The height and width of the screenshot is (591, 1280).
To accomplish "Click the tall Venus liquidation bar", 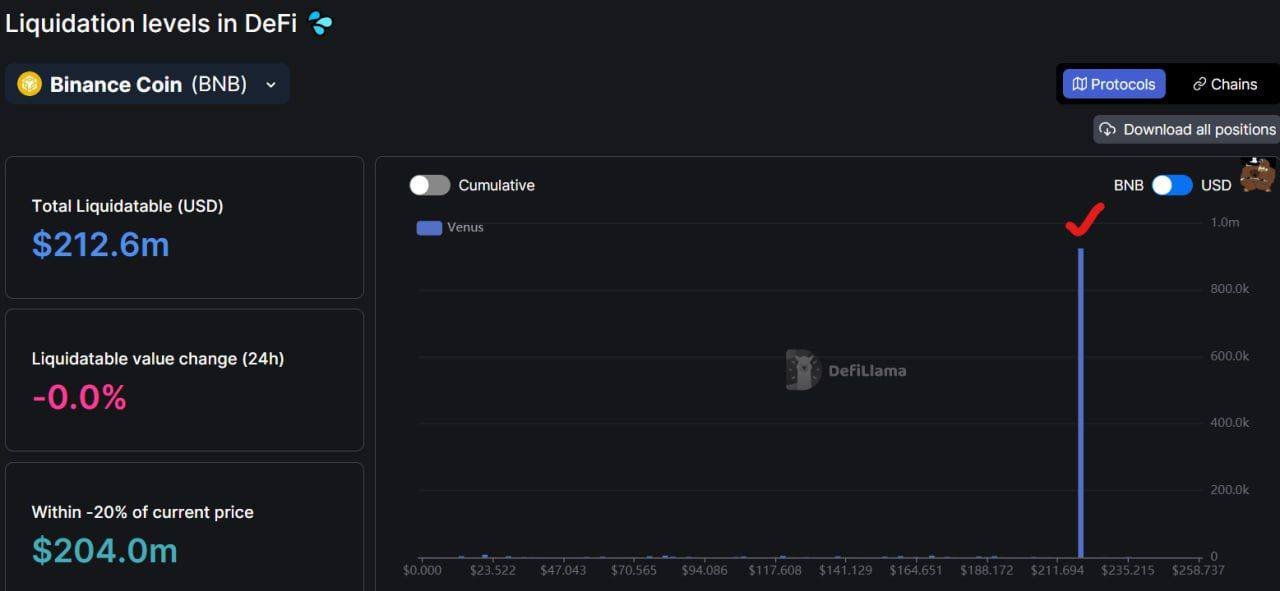I will pyautogui.click(x=1081, y=402).
